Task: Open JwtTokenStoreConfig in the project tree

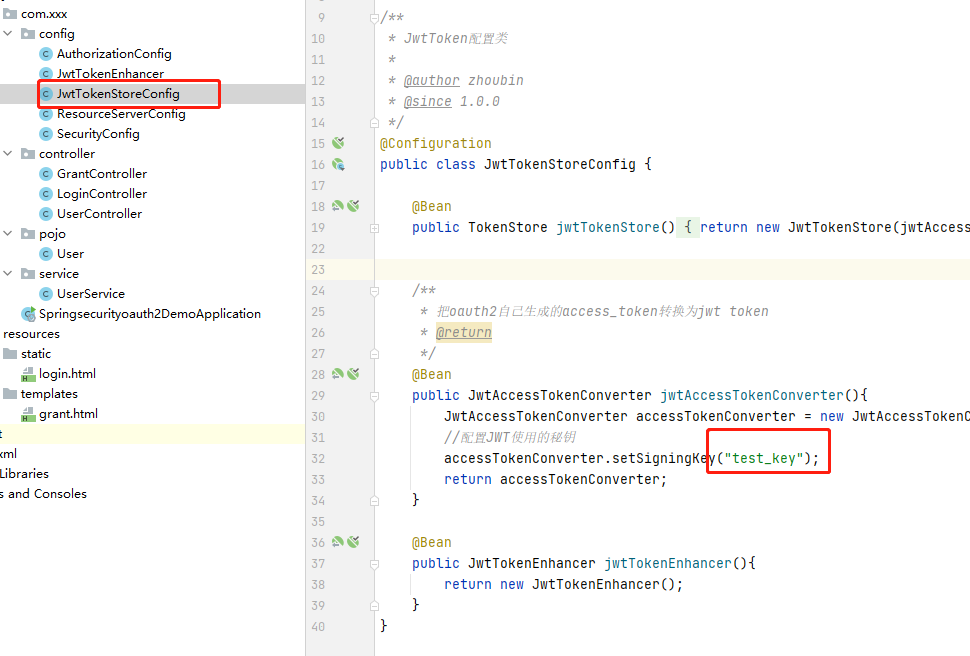Action: (x=118, y=94)
